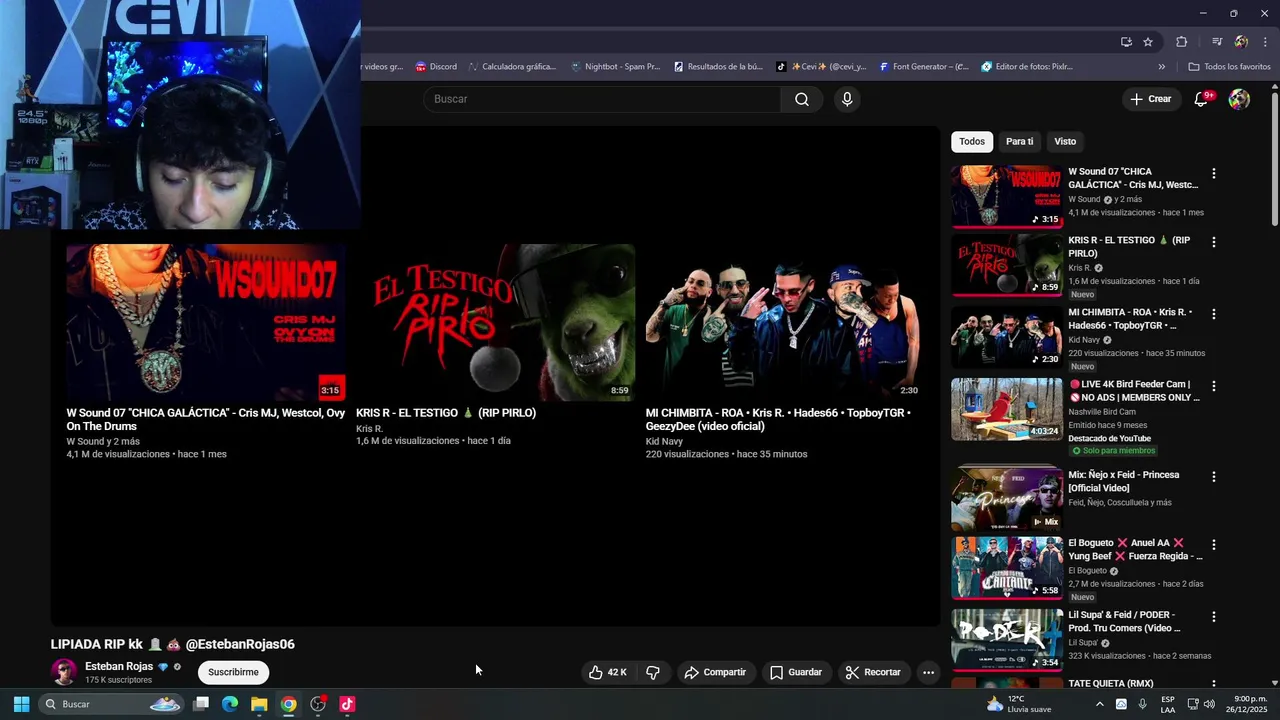Click the Crear button

1151,99
